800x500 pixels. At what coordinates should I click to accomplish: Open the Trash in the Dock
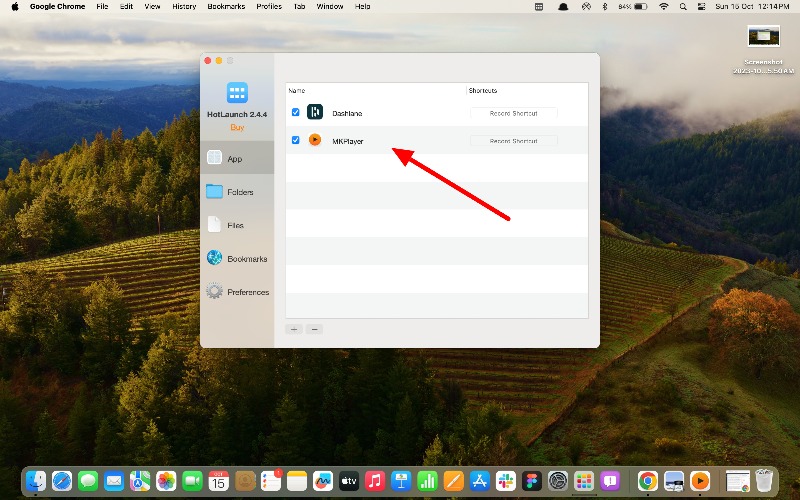[x=764, y=481]
